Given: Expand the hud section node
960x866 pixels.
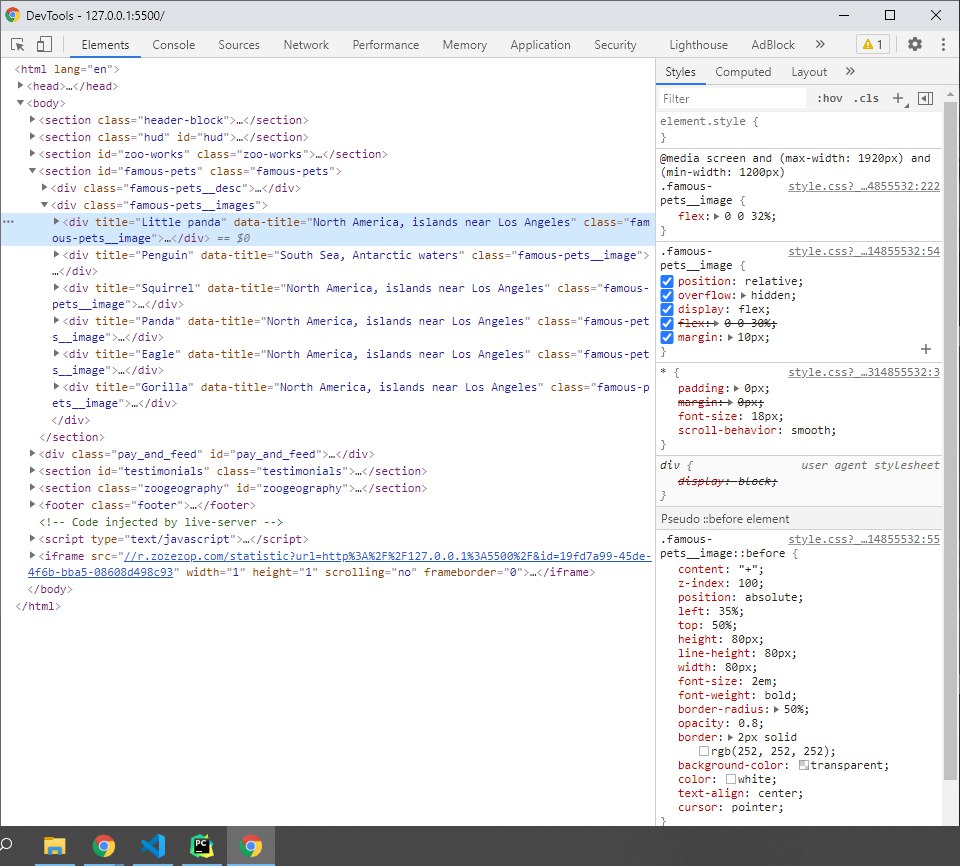Looking at the screenshot, I should click(32, 137).
